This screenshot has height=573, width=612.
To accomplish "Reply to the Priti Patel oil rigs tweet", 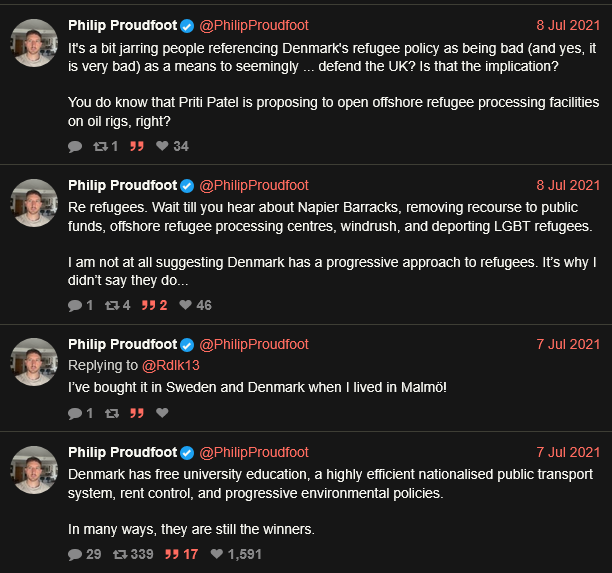I will tap(75, 146).
